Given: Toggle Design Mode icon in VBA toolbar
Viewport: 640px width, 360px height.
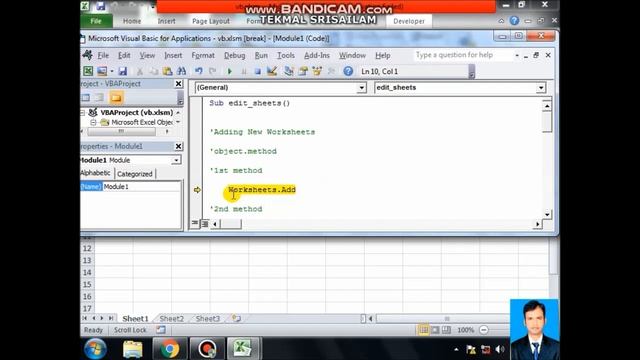Looking at the screenshot, I should pos(272,71).
